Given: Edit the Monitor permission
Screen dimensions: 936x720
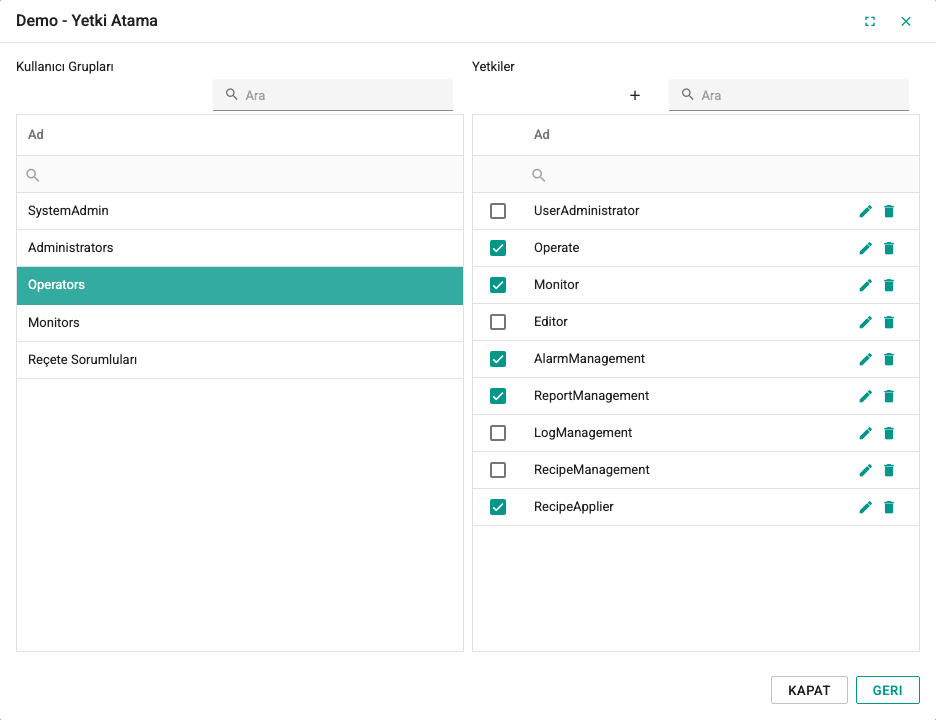Looking at the screenshot, I should 866,285.
